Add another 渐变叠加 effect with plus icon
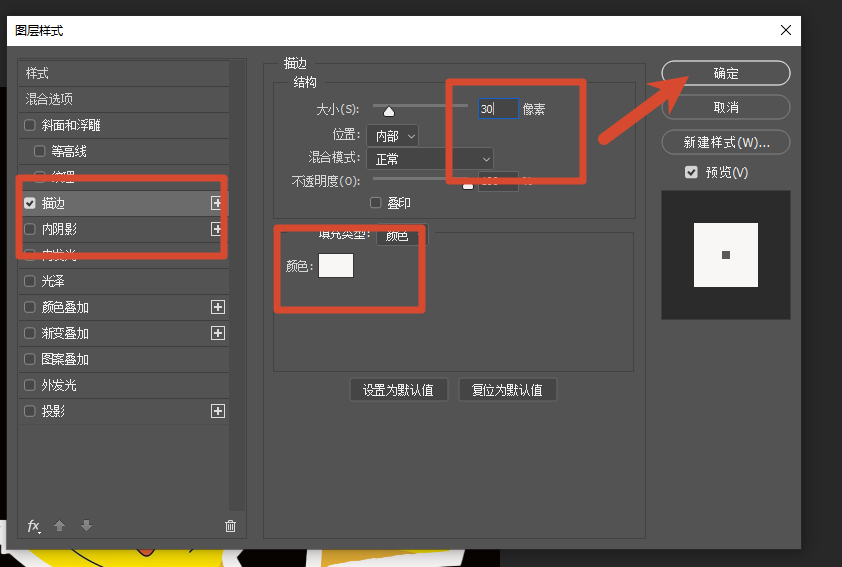This screenshot has width=842, height=567. pyautogui.click(x=217, y=333)
